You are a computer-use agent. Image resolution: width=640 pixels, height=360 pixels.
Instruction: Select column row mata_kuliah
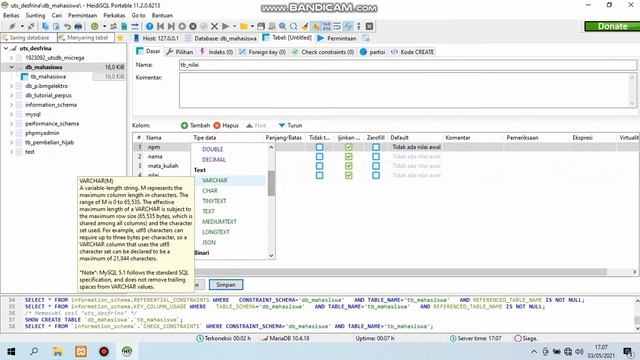click(x=163, y=166)
